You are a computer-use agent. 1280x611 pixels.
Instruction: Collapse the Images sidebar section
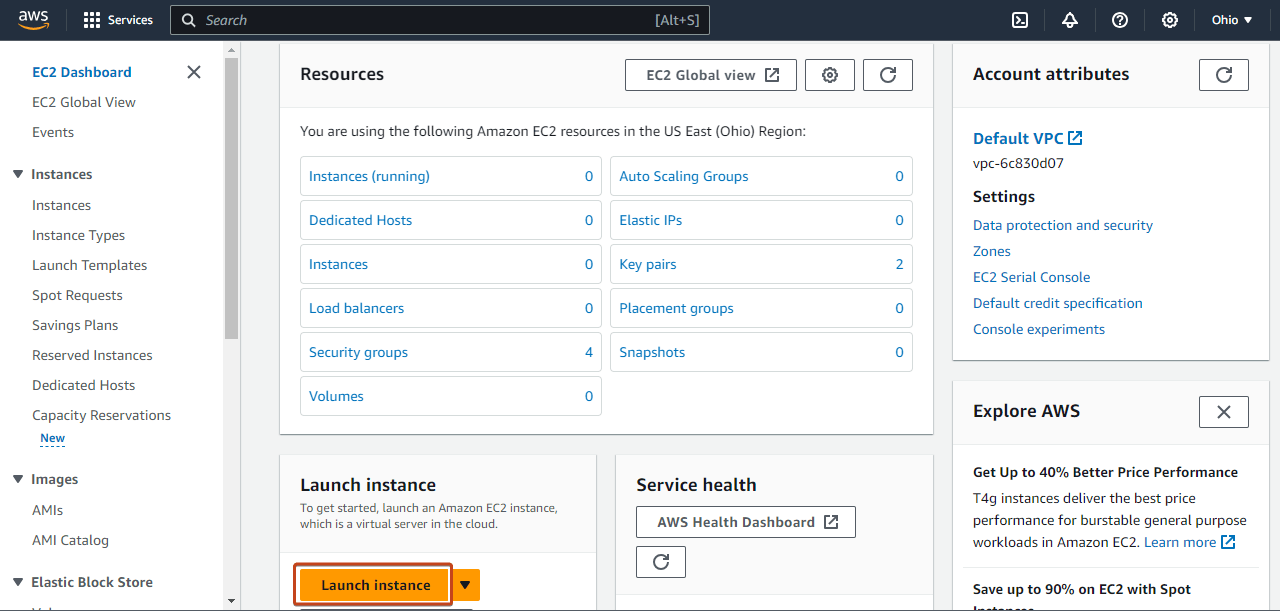[x=18, y=479]
